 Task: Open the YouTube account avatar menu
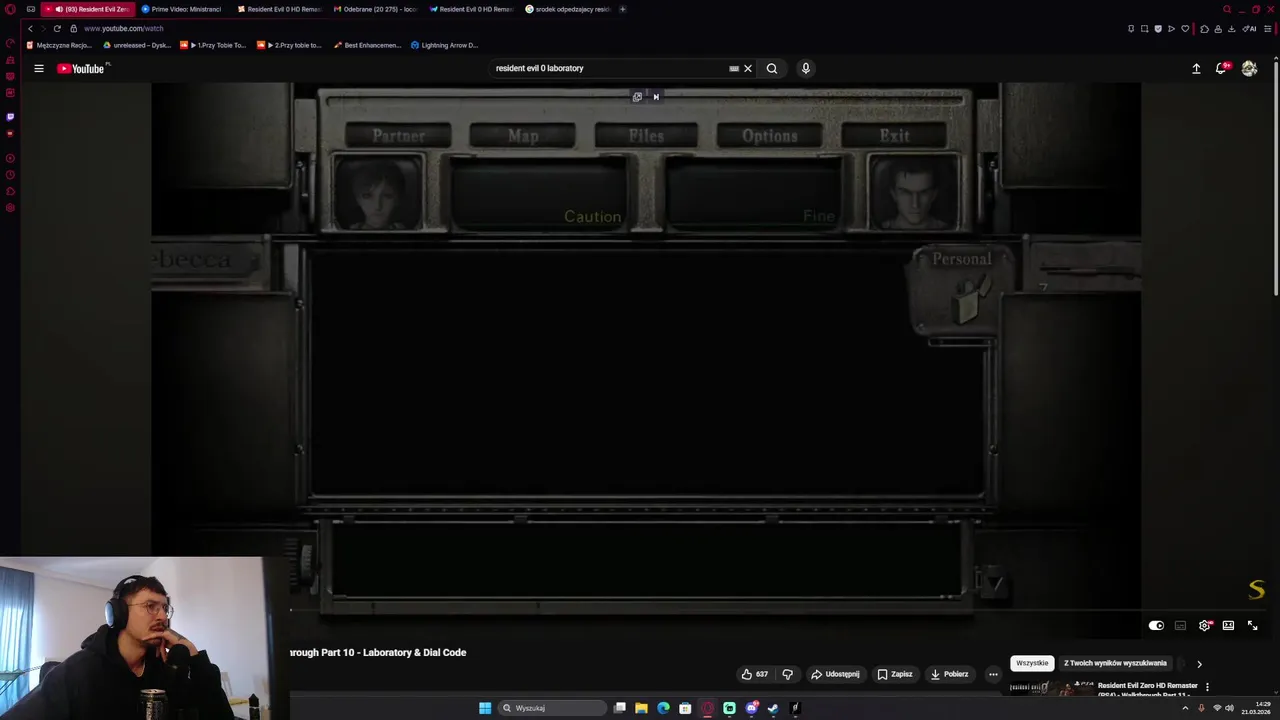(1249, 68)
